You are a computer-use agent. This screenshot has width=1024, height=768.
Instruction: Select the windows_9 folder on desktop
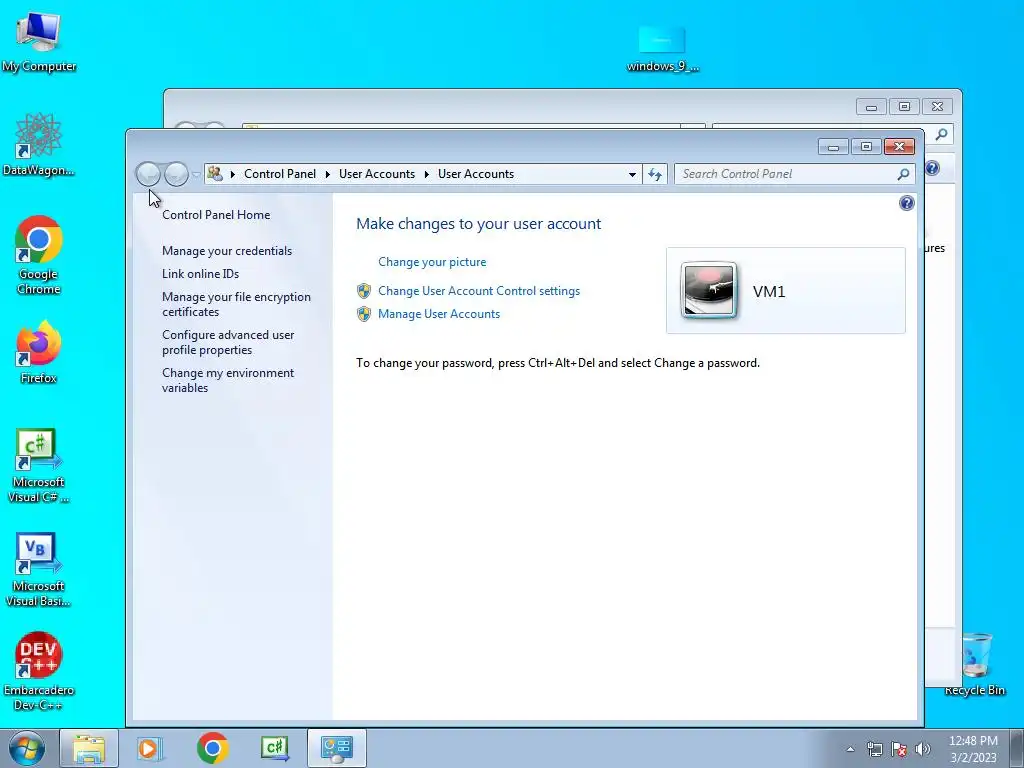point(662,48)
